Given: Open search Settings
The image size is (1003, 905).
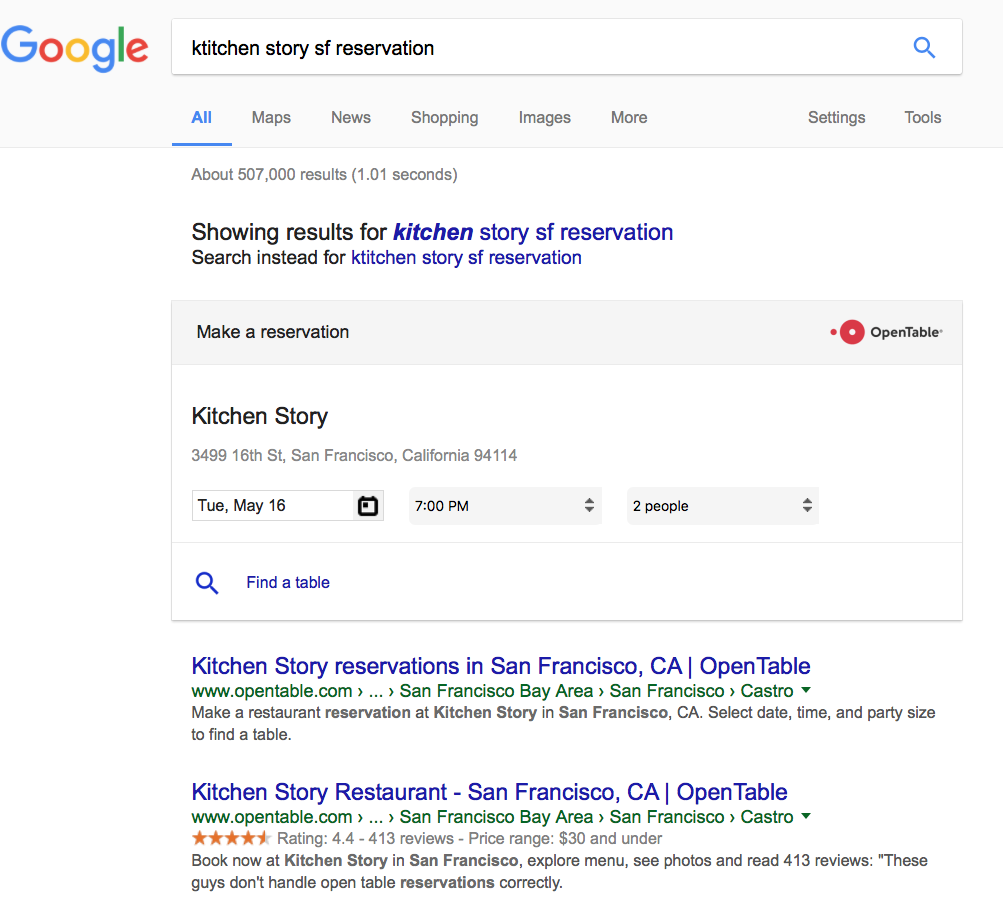Looking at the screenshot, I should click(x=836, y=118).
